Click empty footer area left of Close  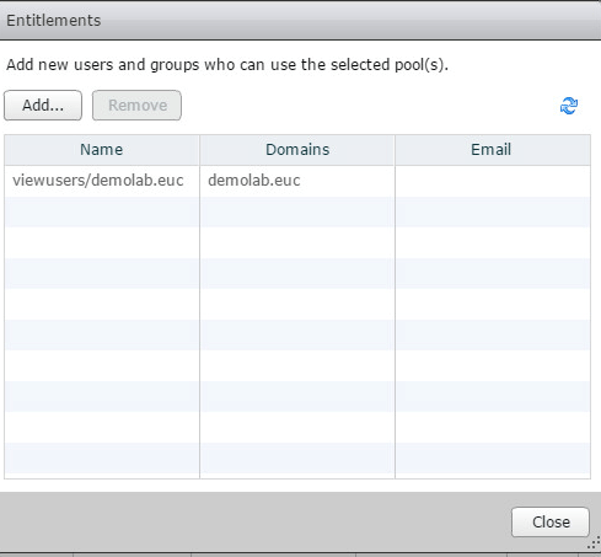[250, 522]
